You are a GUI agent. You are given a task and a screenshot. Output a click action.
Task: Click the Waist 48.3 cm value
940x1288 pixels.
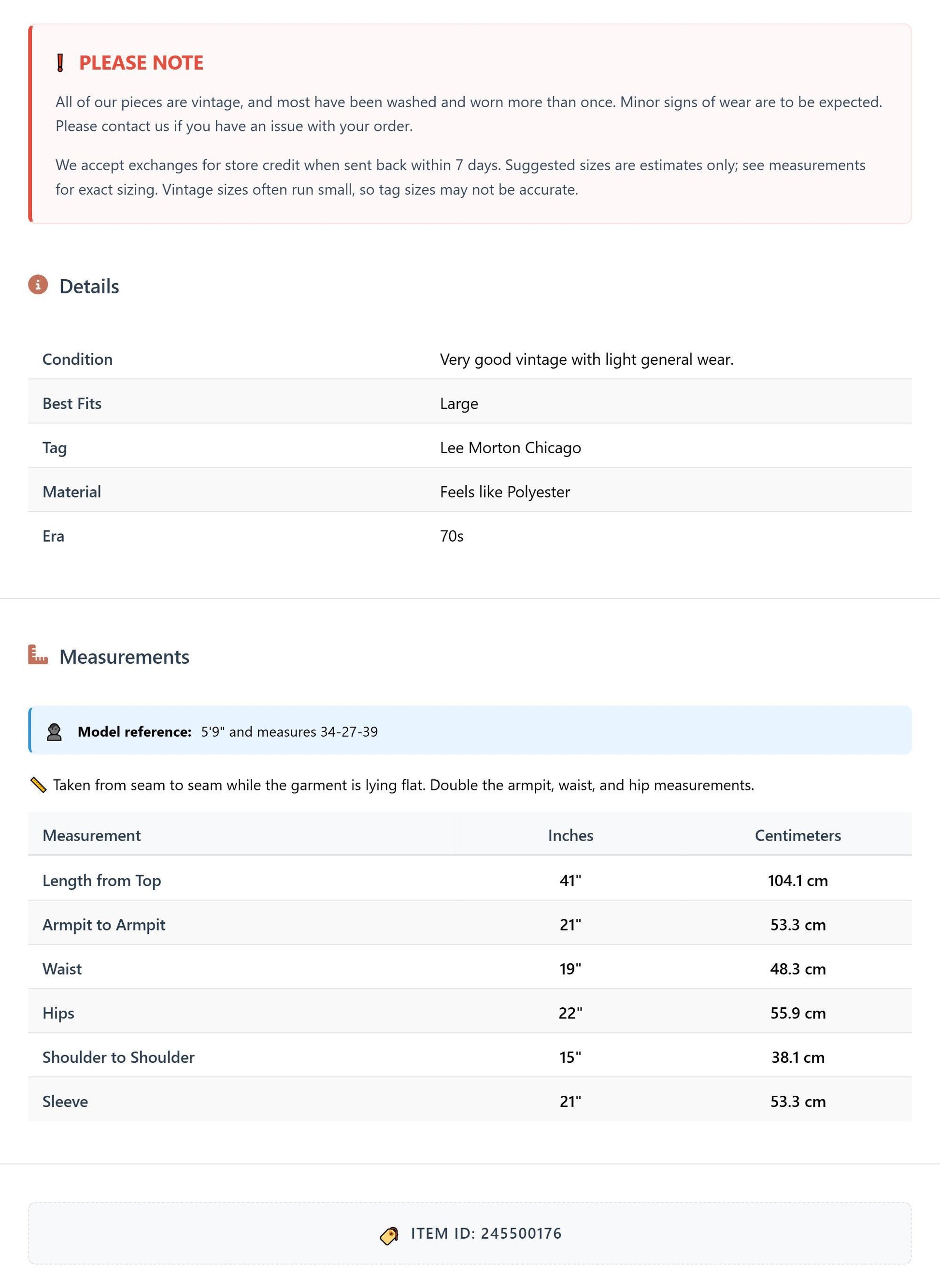tap(798, 969)
